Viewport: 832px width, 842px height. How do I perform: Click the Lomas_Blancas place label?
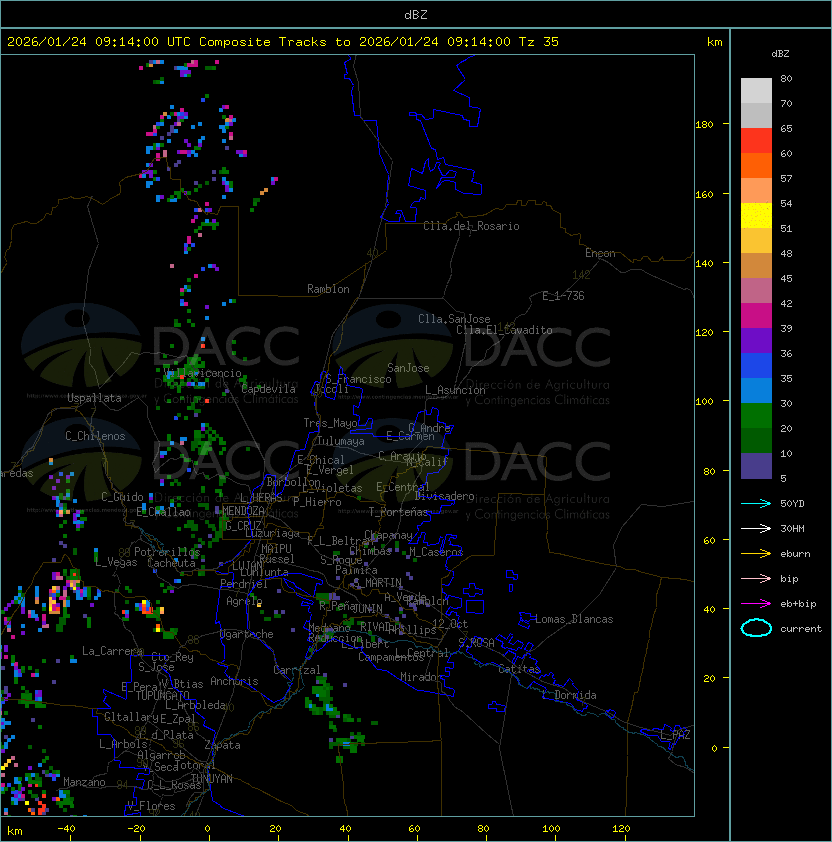tap(574, 619)
